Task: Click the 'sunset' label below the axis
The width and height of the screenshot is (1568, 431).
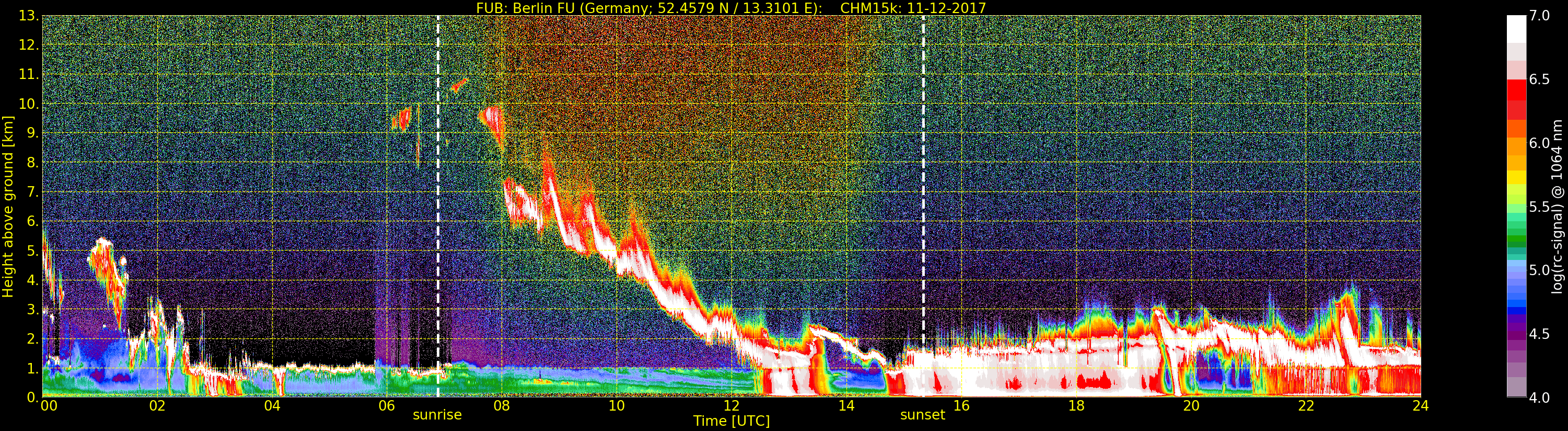Action: 923,415
